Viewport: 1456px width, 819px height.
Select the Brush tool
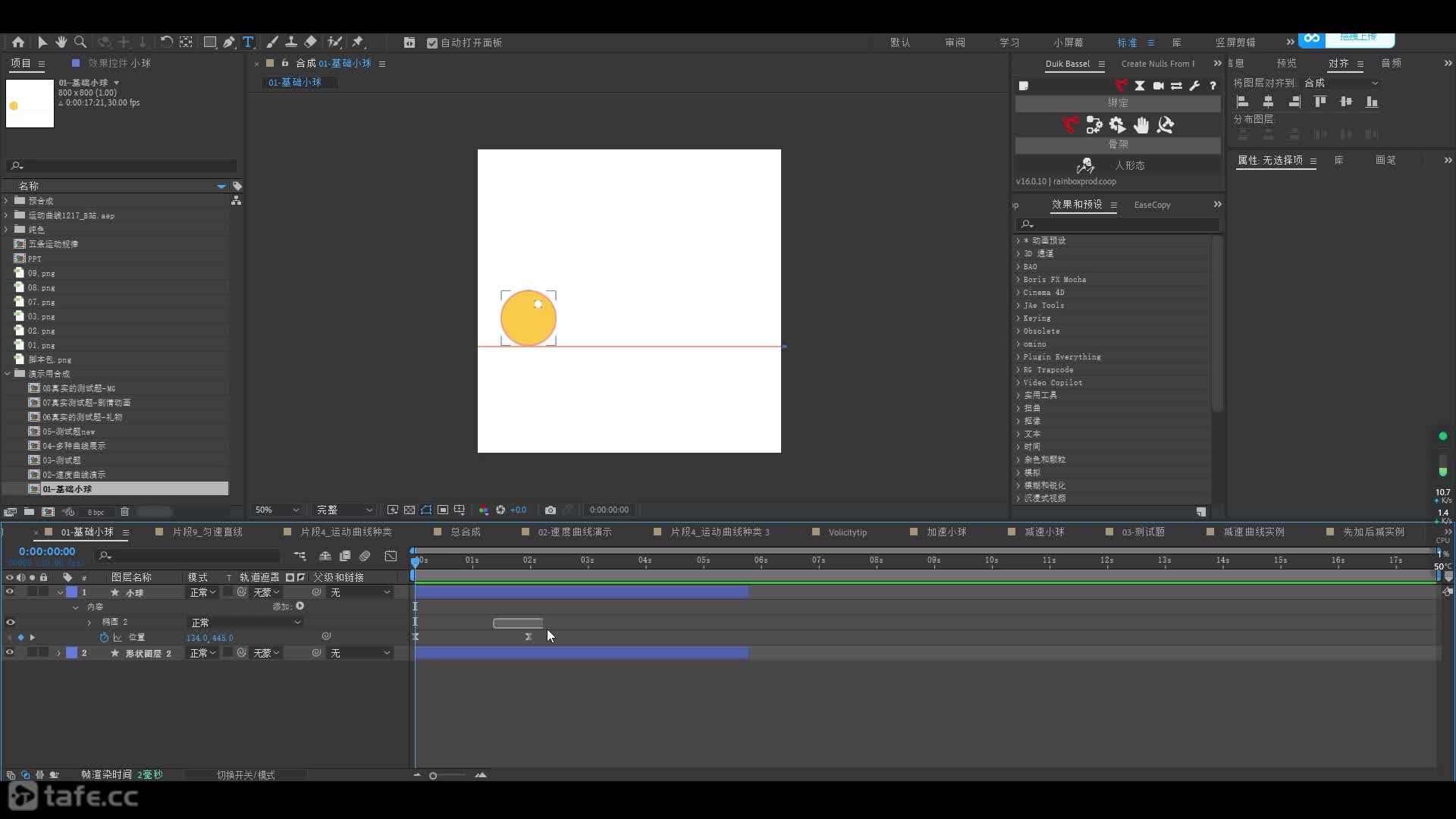tap(272, 42)
